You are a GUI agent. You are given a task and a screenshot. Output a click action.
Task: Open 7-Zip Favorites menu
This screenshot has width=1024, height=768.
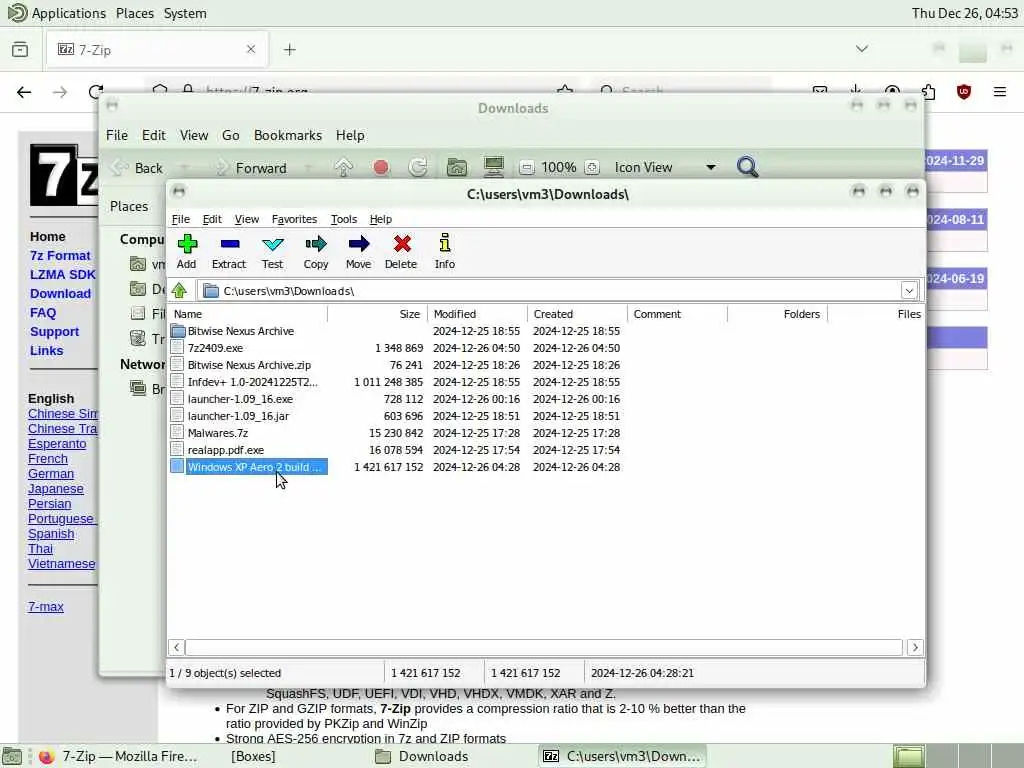tap(295, 219)
